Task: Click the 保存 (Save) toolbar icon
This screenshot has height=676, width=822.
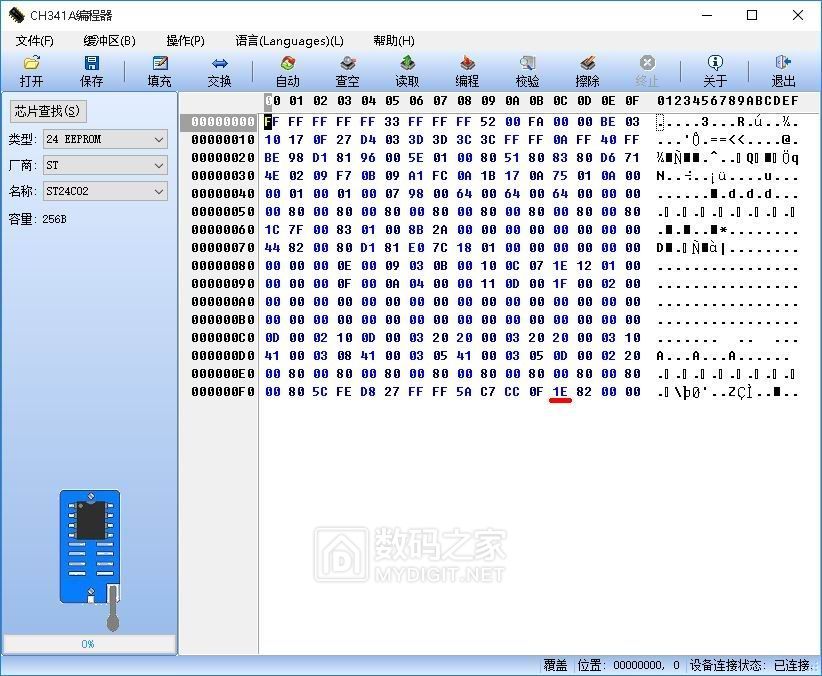Action: click(x=91, y=71)
